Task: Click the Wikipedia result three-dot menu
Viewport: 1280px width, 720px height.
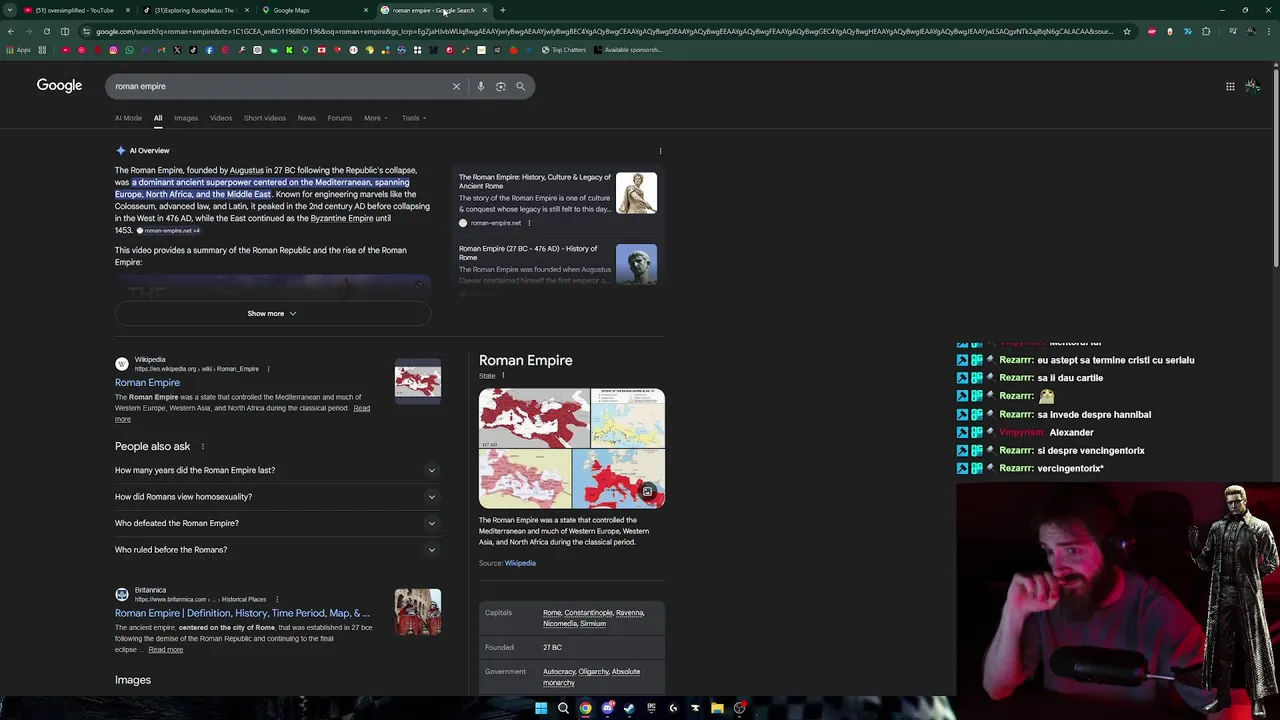Action: pos(268,369)
